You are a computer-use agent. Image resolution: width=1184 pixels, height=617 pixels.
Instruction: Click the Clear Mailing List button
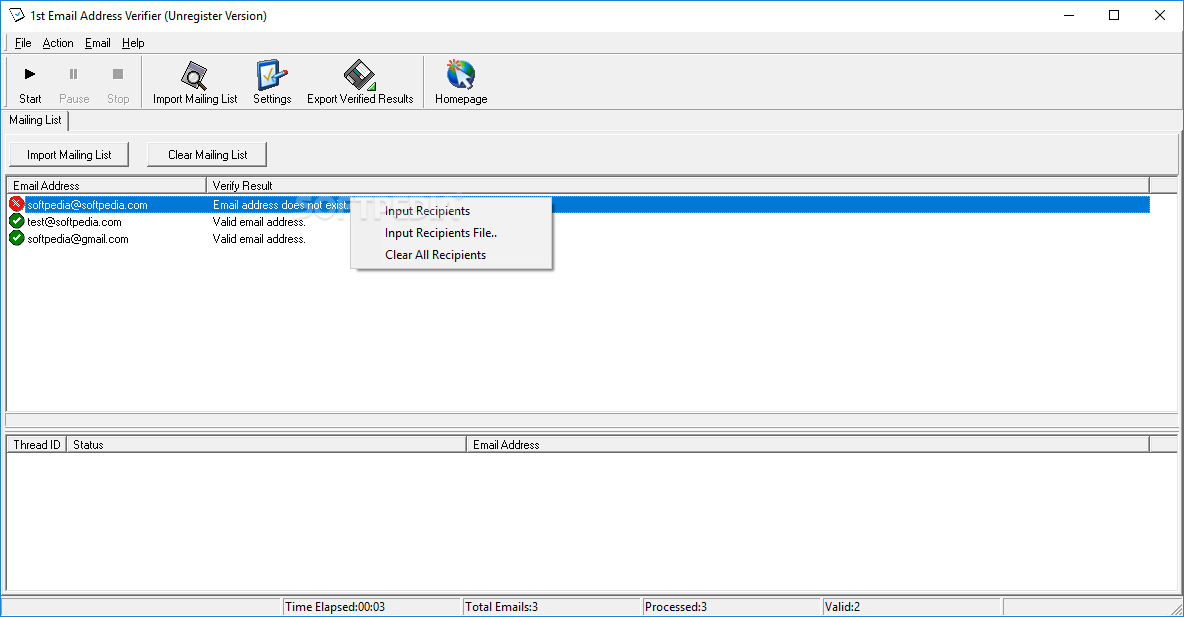click(207, 155)
